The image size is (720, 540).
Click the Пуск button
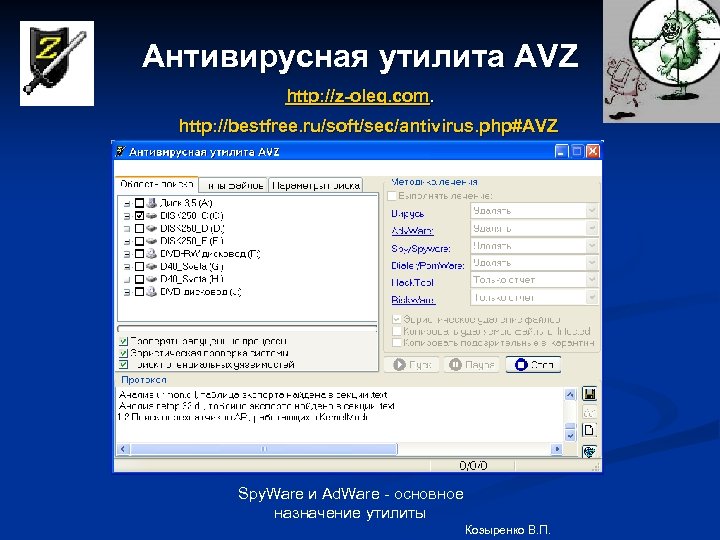pos(411,365)
